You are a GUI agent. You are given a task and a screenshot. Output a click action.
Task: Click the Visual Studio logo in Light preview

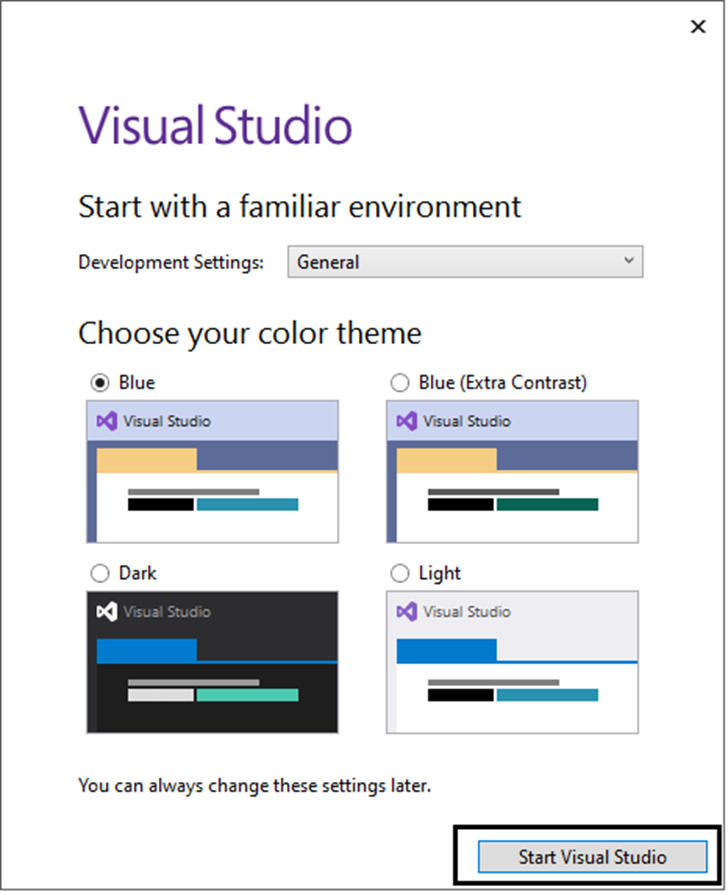point(407,612)
